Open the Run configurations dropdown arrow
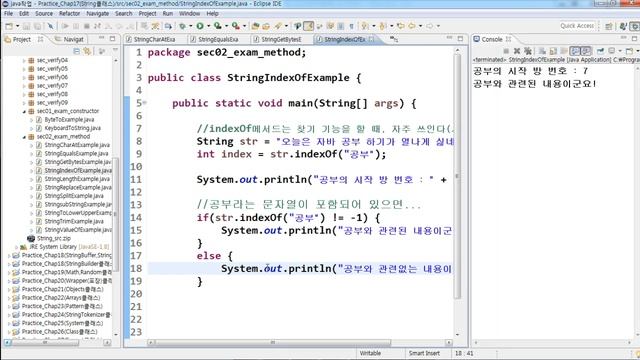 pyautogui.click(x=208, y=26)
